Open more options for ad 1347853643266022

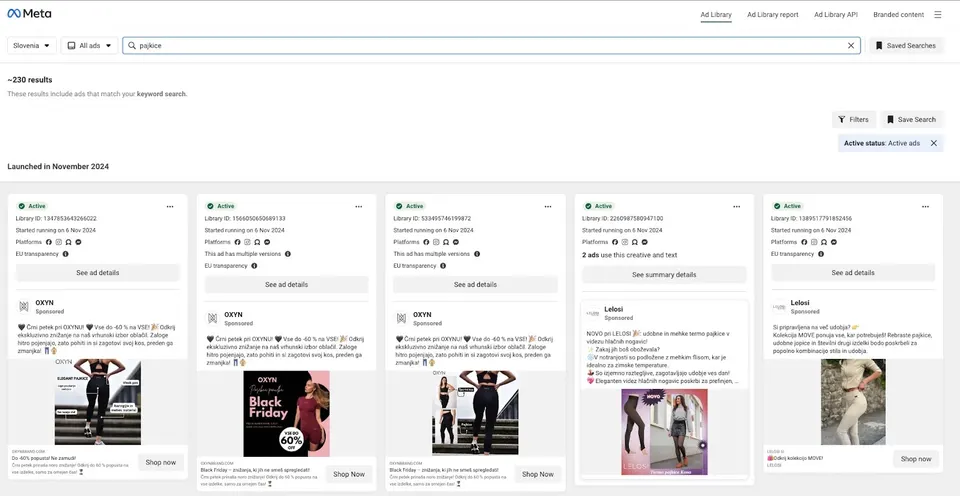click(170, 206)
